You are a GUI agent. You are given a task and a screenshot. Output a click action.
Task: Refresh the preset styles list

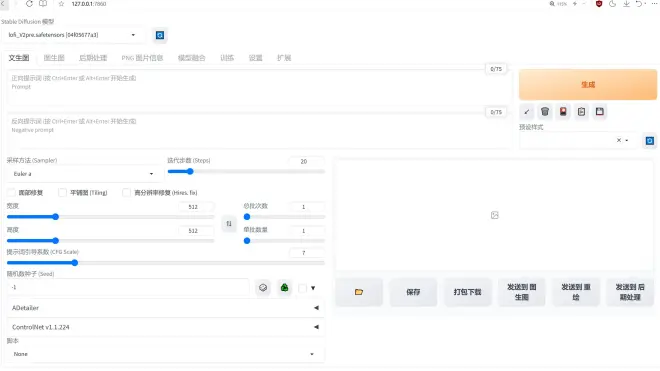coord(649,141)
